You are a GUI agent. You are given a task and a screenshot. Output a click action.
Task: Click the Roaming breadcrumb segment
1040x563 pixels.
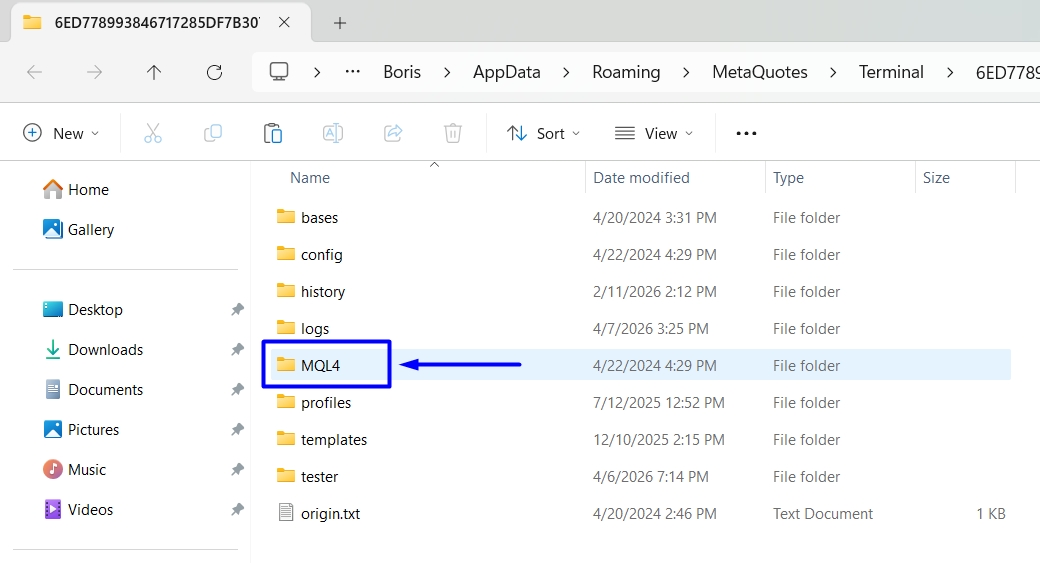(x=626, y=72)
